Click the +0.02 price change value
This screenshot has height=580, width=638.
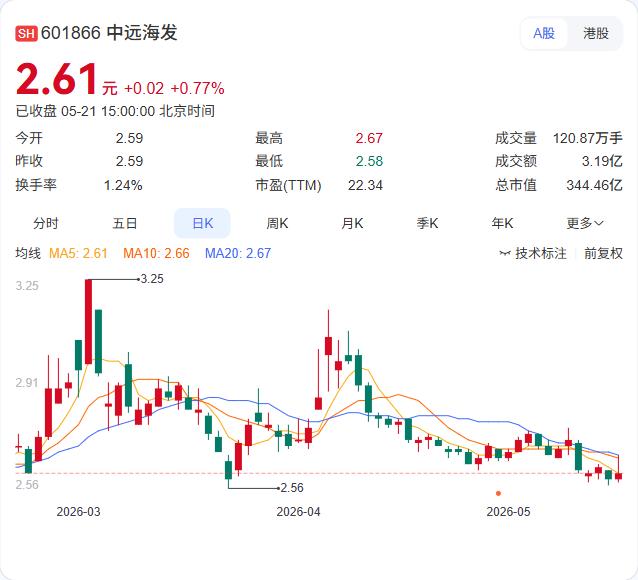[x=144, y=88]
